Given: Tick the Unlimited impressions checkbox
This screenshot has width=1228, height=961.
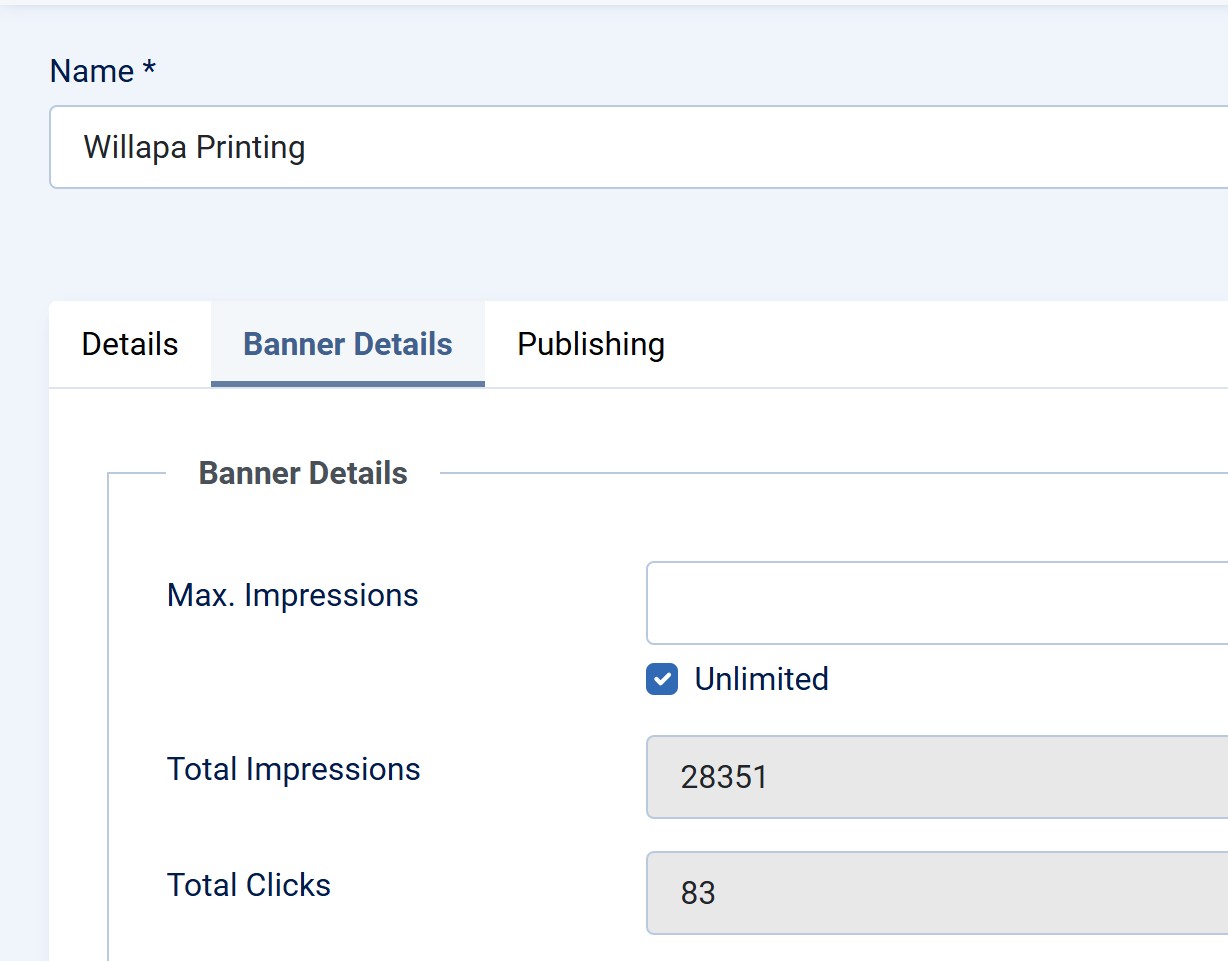Looking at the screenshot, I should (x=662, y=679).
